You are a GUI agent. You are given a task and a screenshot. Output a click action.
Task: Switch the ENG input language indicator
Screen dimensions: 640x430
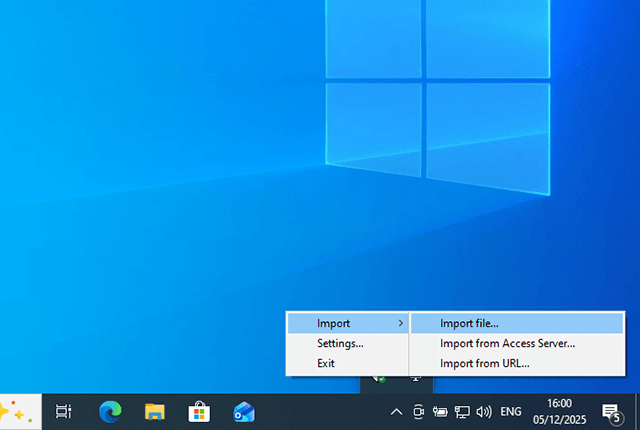[511, 411]
